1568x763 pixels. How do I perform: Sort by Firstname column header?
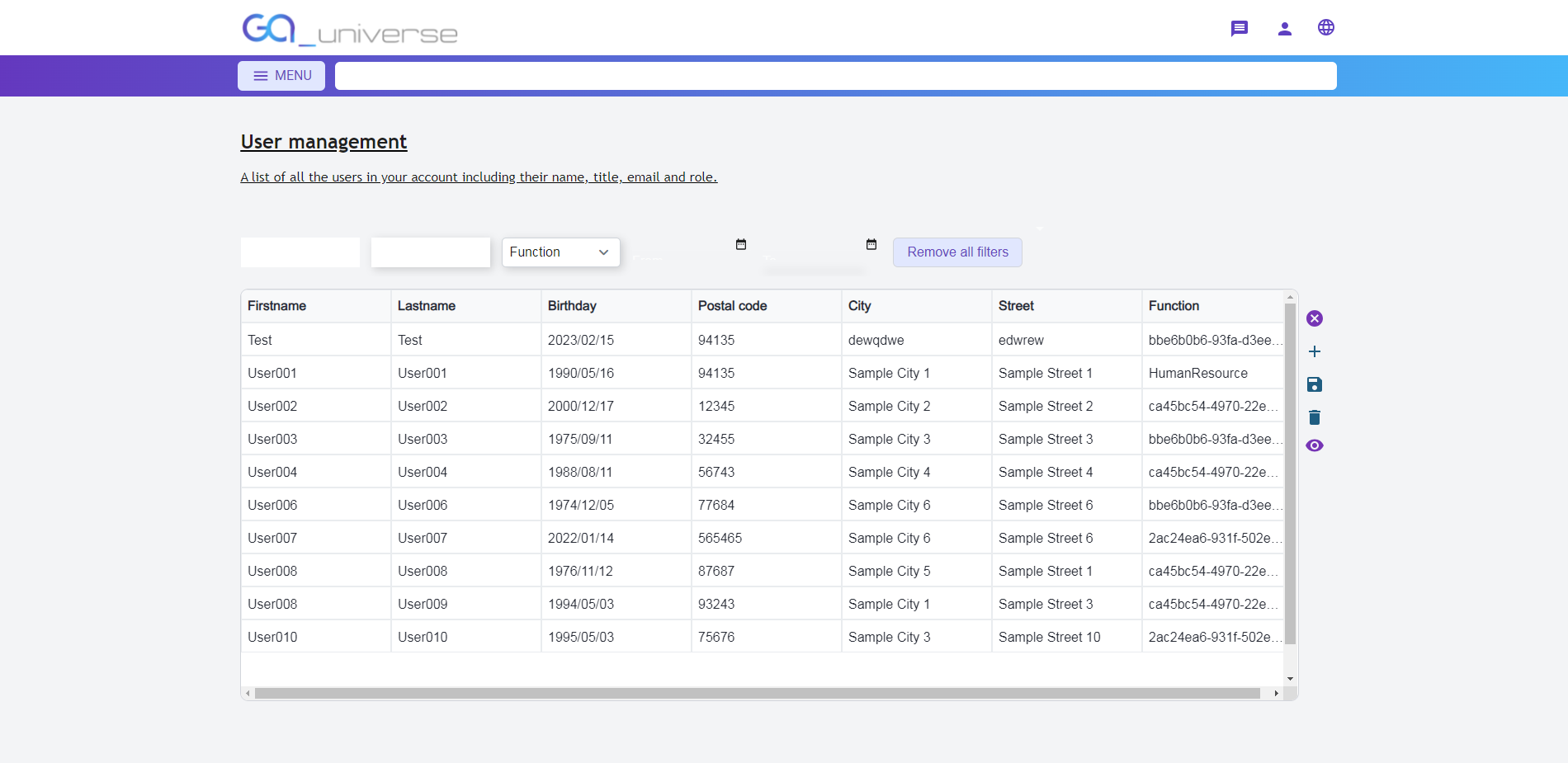coord(315,306)
